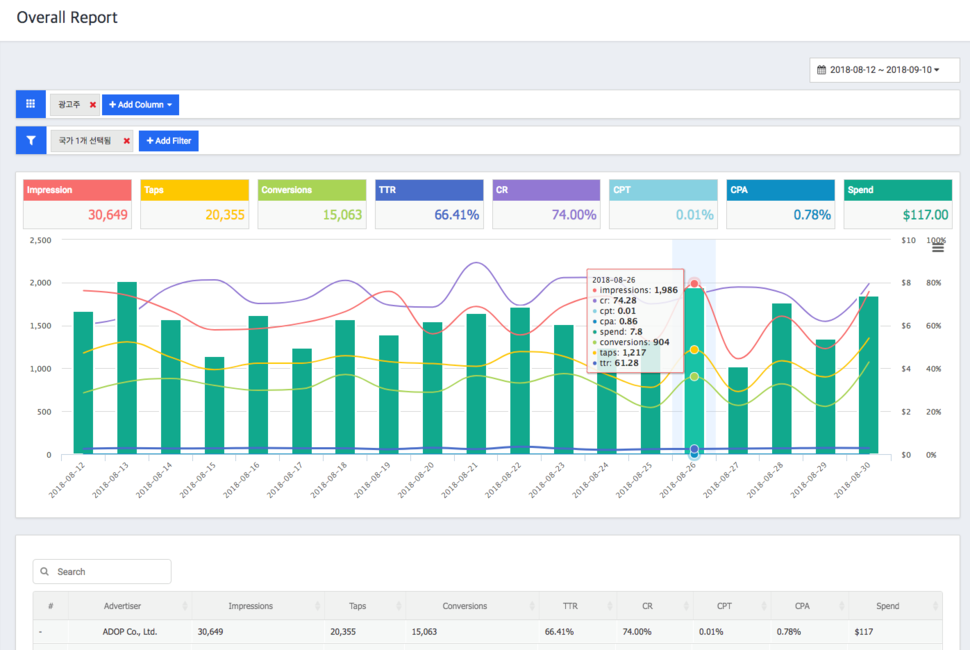Toggle the Conversions metric card
The width and height of the screenshot is (970, 650).
coord(312,205)
